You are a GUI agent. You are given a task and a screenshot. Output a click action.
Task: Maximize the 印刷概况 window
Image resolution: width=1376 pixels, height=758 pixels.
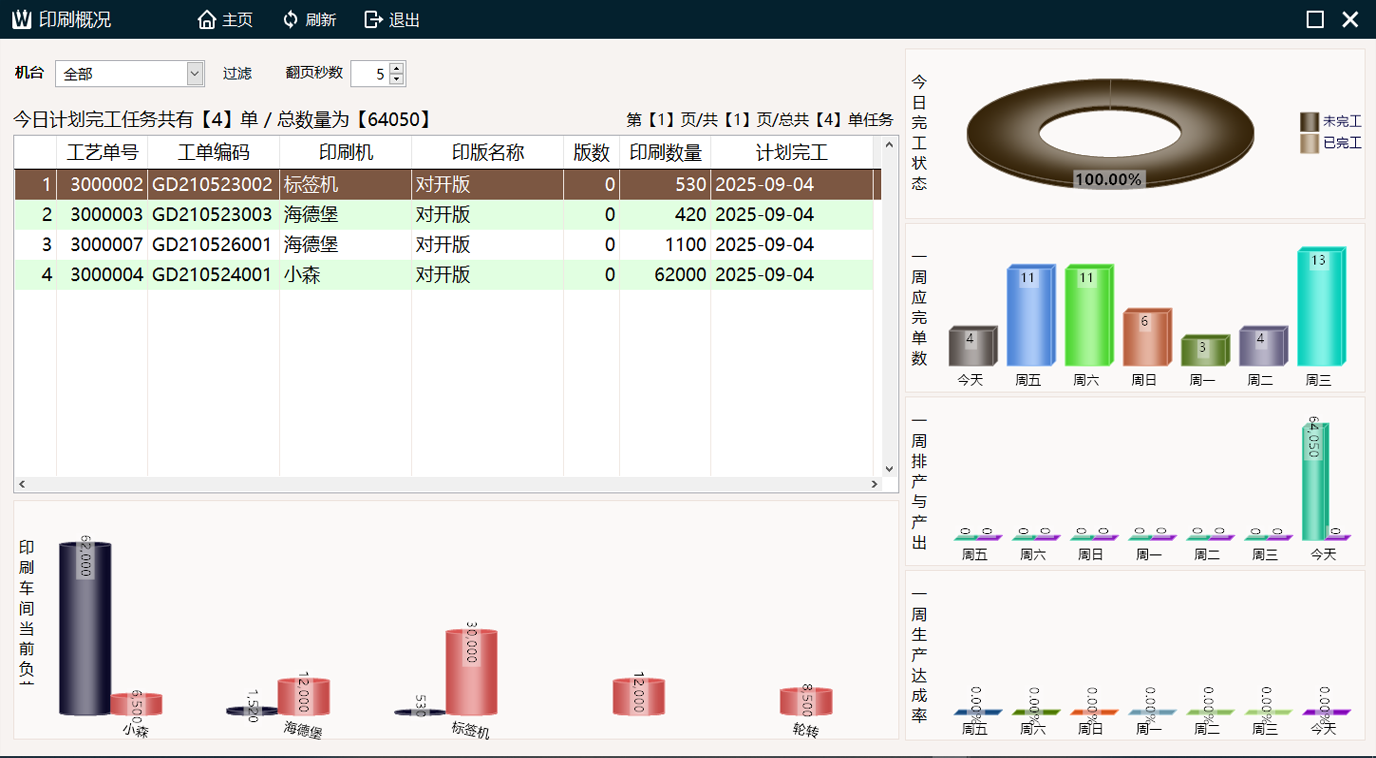point(1315,20)
